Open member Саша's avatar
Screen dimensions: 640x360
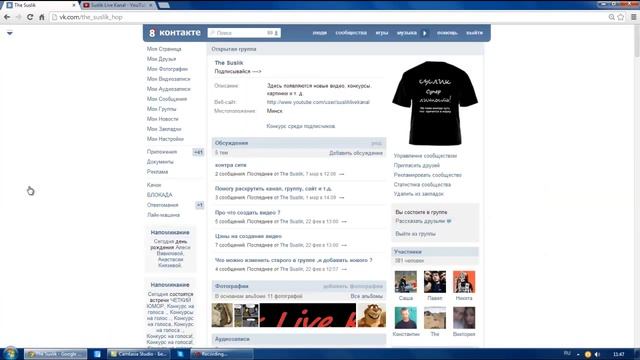(406, 282)
